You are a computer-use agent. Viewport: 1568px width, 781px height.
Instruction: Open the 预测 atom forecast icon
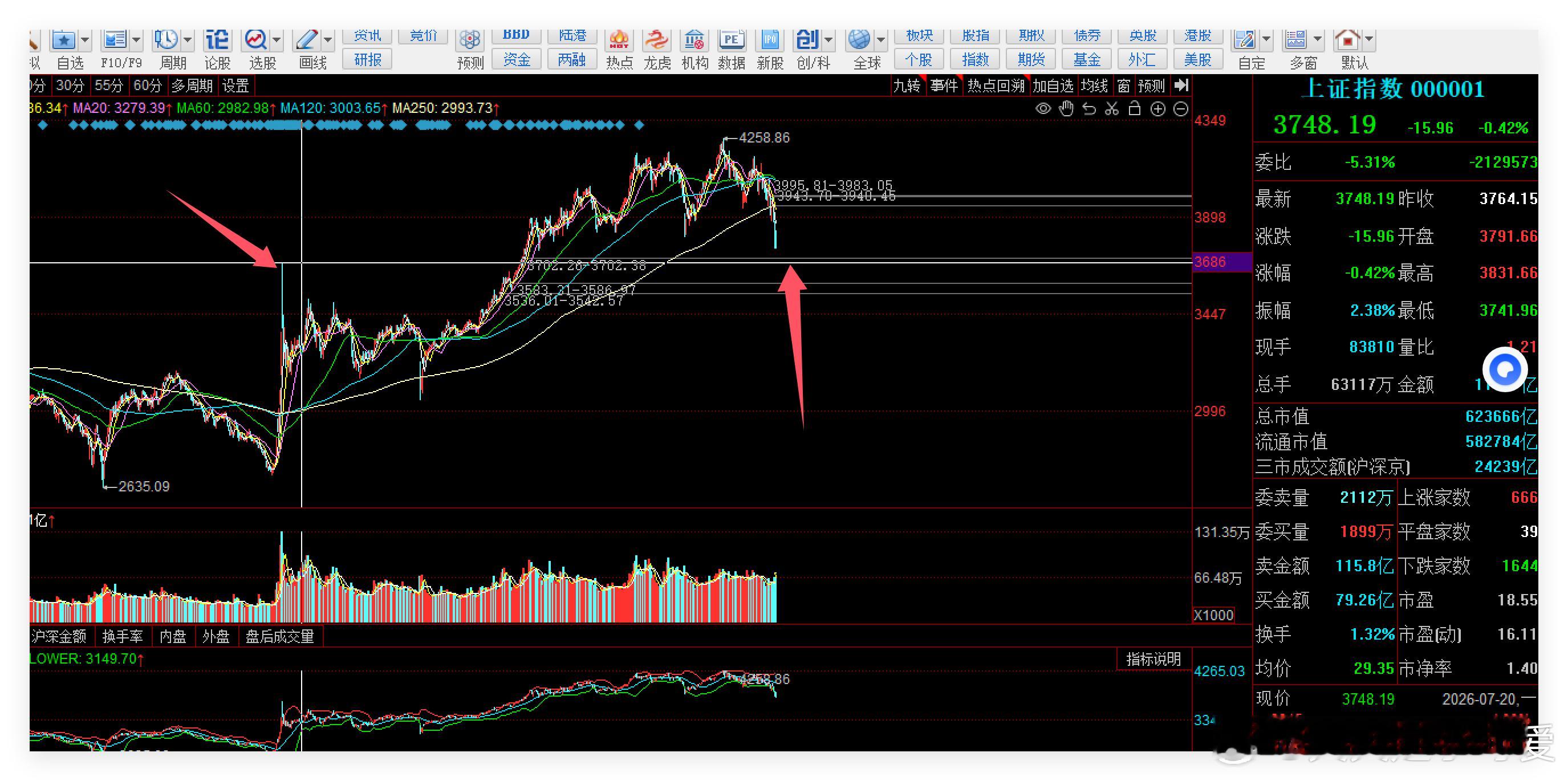[x=470, y=41]
